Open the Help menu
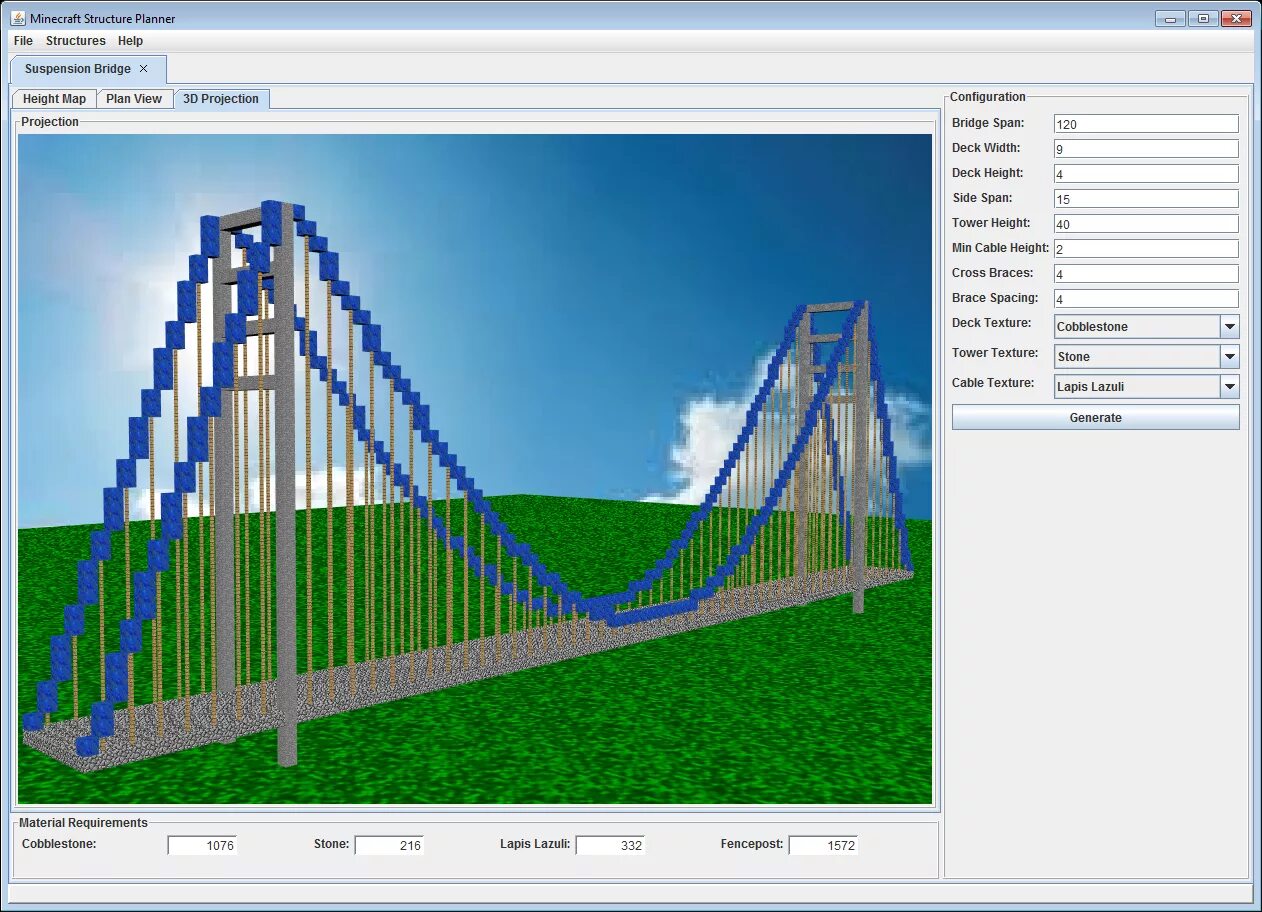This screenshot has height=912, width=1262. tap(130, 41)
